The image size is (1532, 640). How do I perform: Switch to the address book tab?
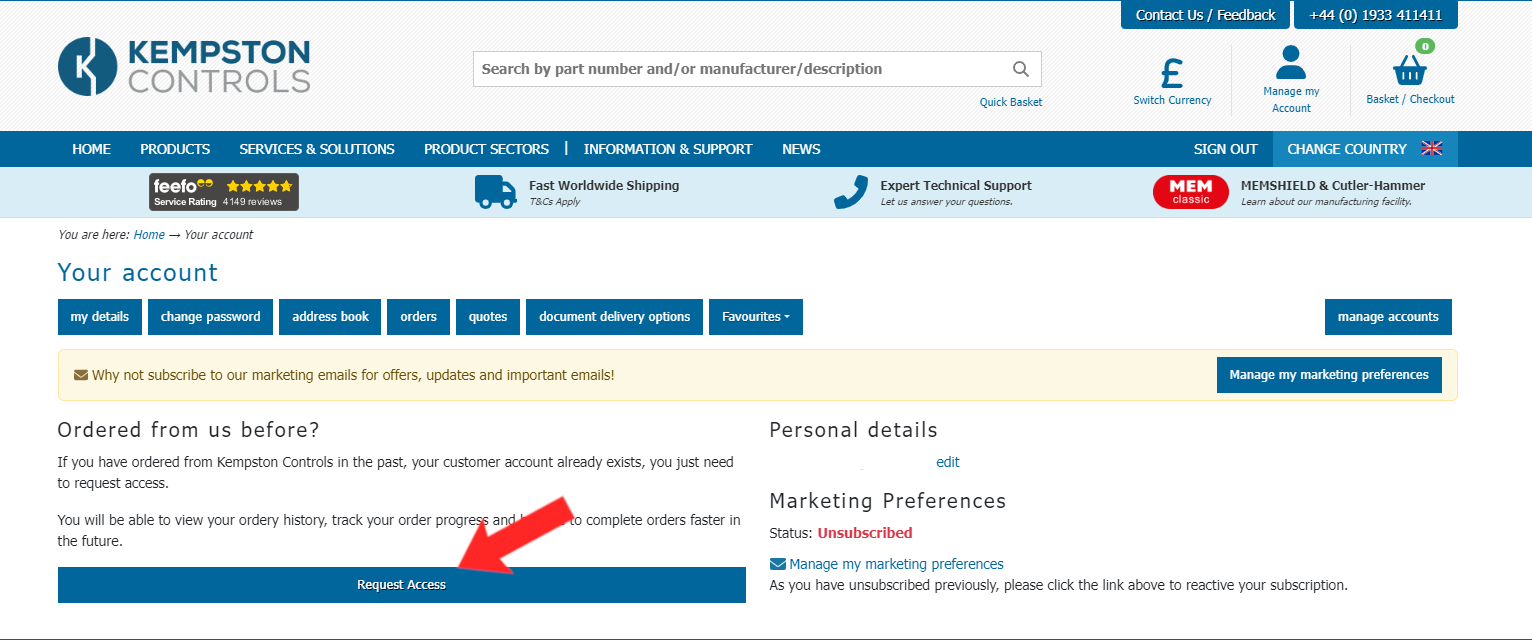330,317
